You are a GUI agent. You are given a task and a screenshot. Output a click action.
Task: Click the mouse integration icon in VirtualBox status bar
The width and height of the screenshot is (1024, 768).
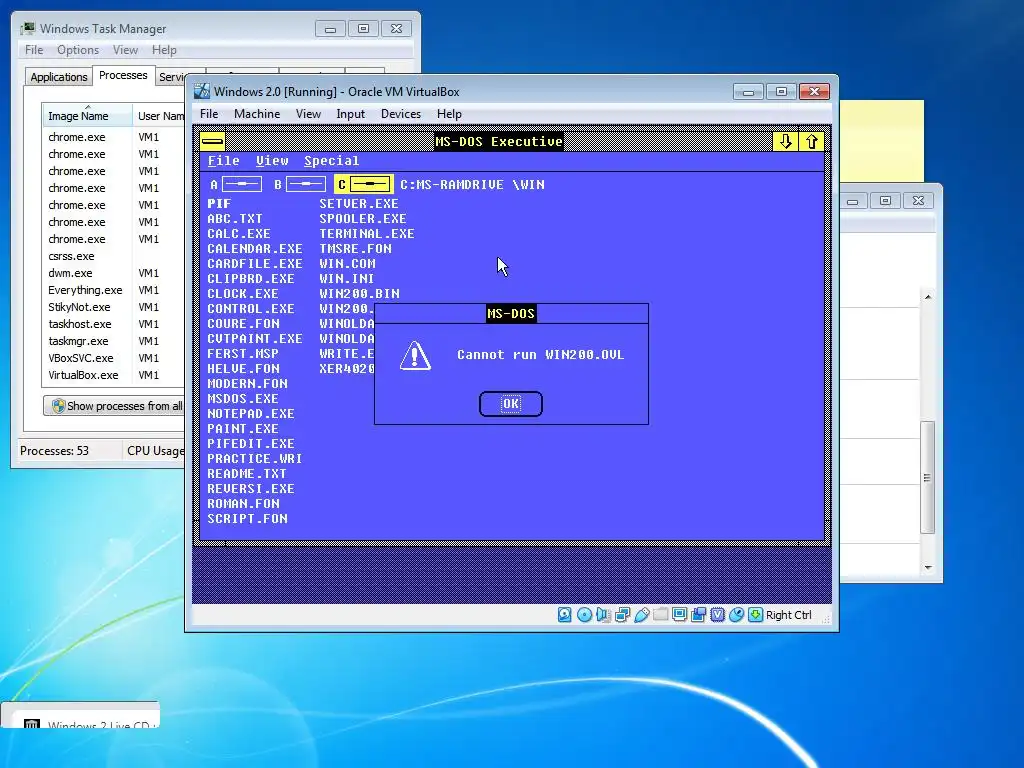[736, 615]
